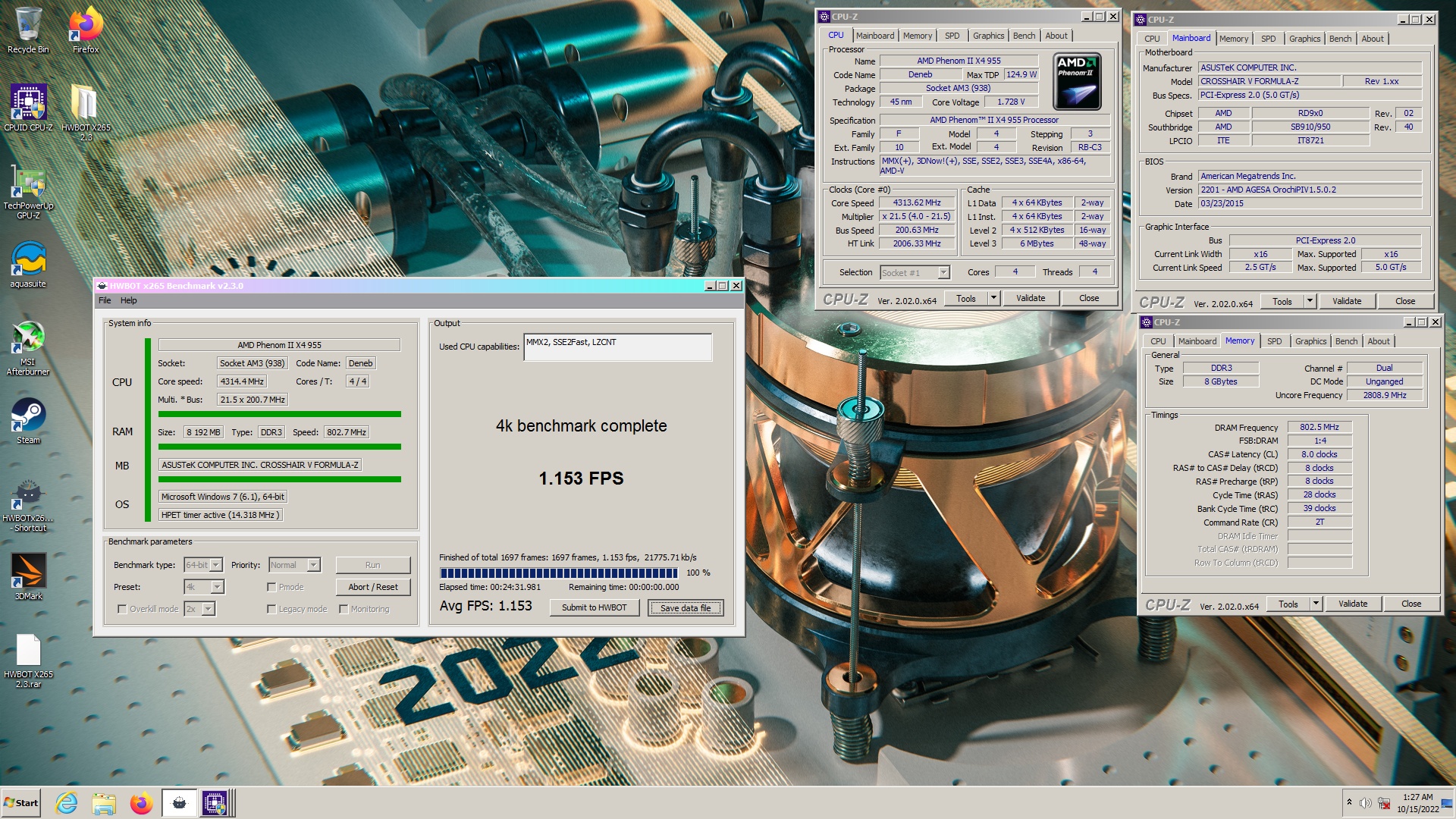Viewport: 1456px width, 819px height.
Task: Launch 3DMark desktop shortcut
Action: pyautogui.click(x=28, y=576)
